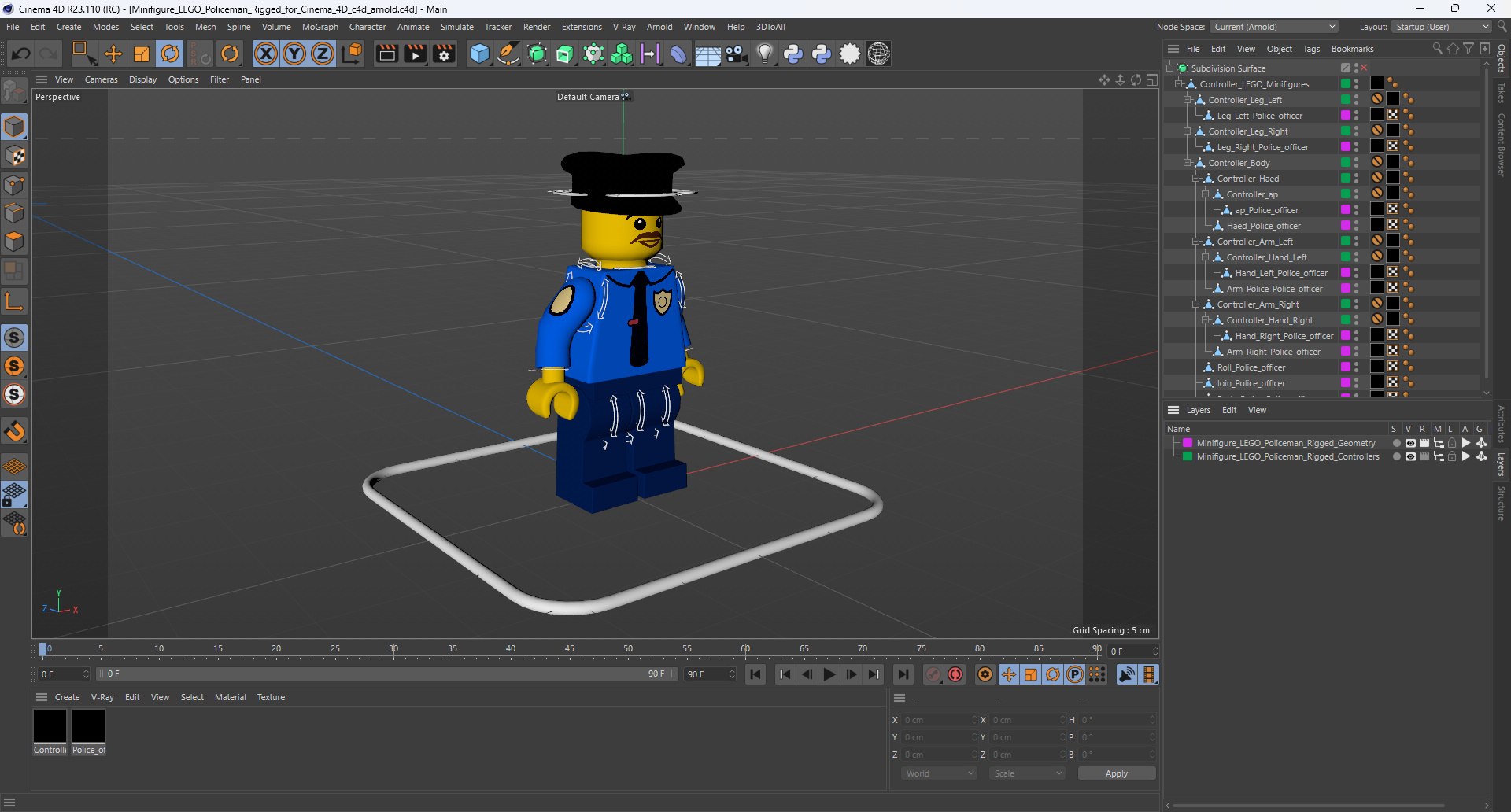Toggle Autokeying button
This screenshot has height=812, width=1511.
[x=955, y=674]
